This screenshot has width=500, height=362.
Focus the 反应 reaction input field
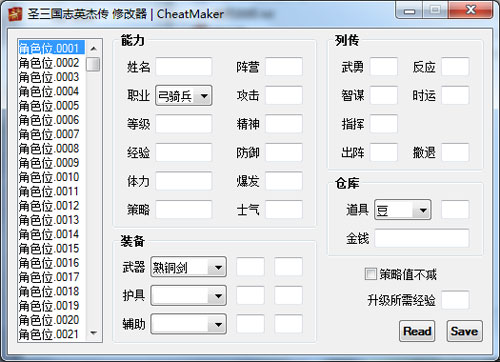pos(455,67)
